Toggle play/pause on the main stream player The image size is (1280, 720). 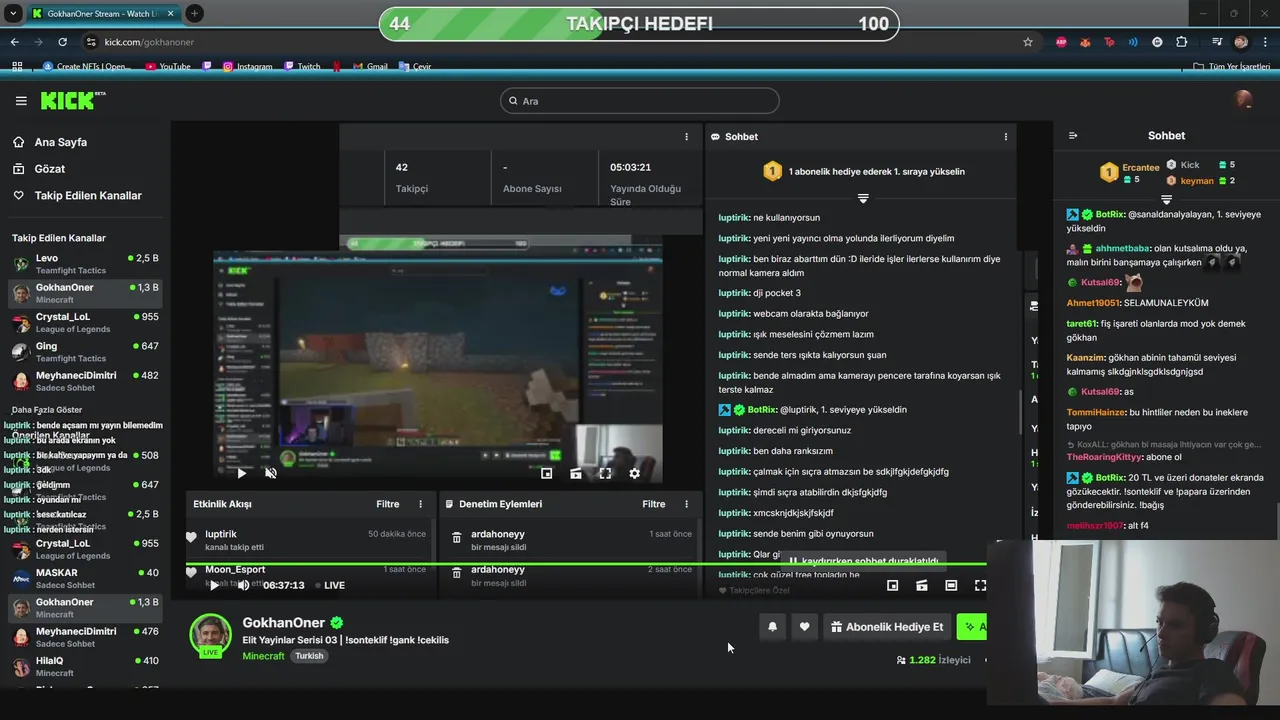213,585
